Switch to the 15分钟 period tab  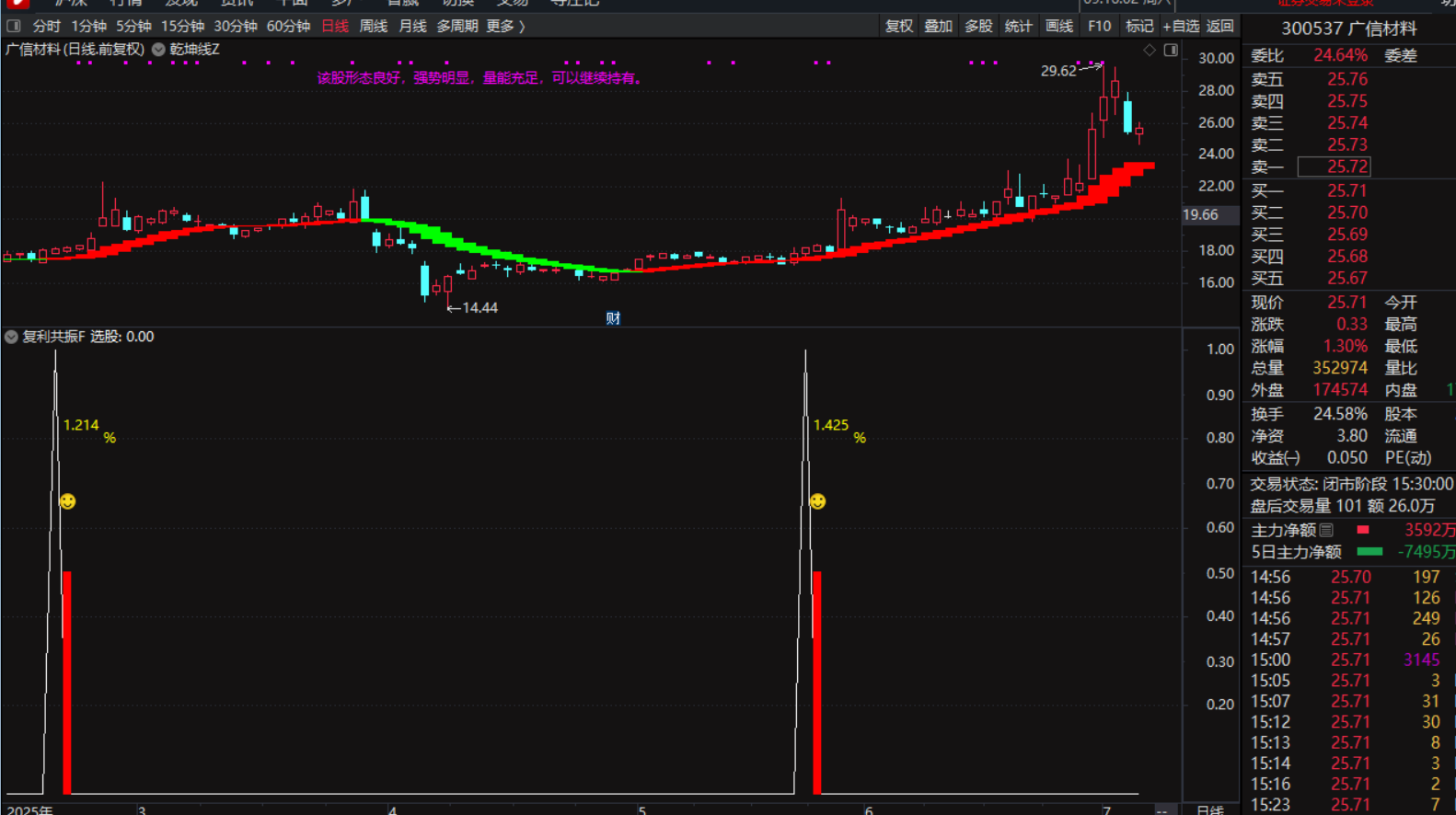(x=182, y=26)
